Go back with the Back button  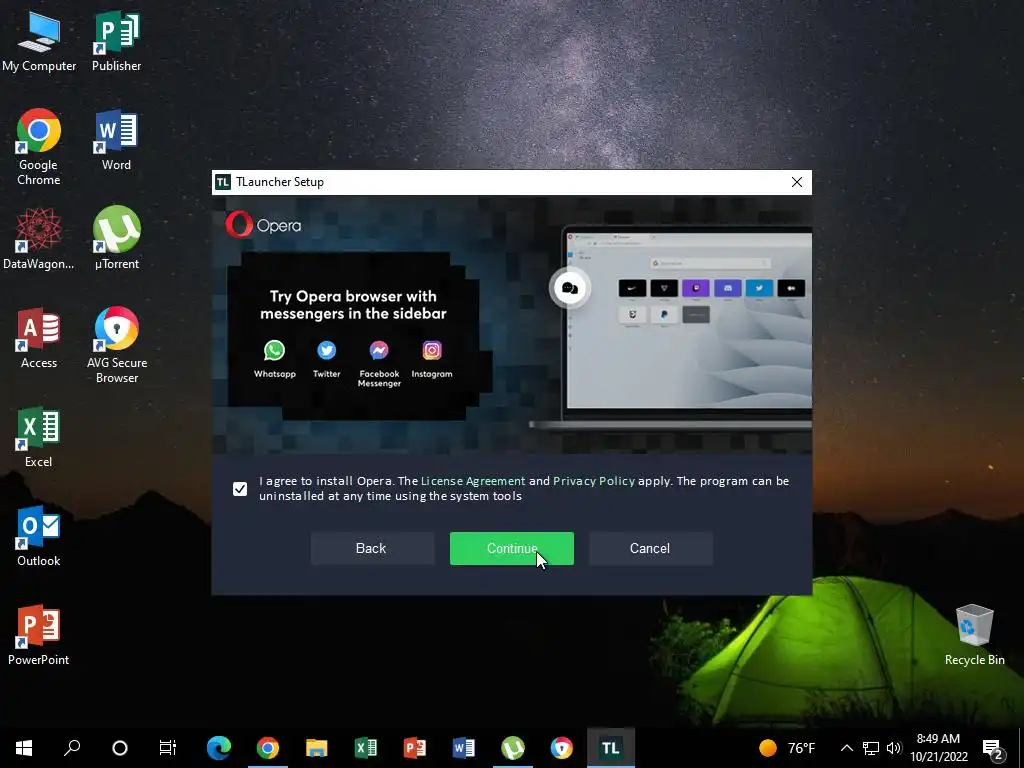[x=372, y=549]
